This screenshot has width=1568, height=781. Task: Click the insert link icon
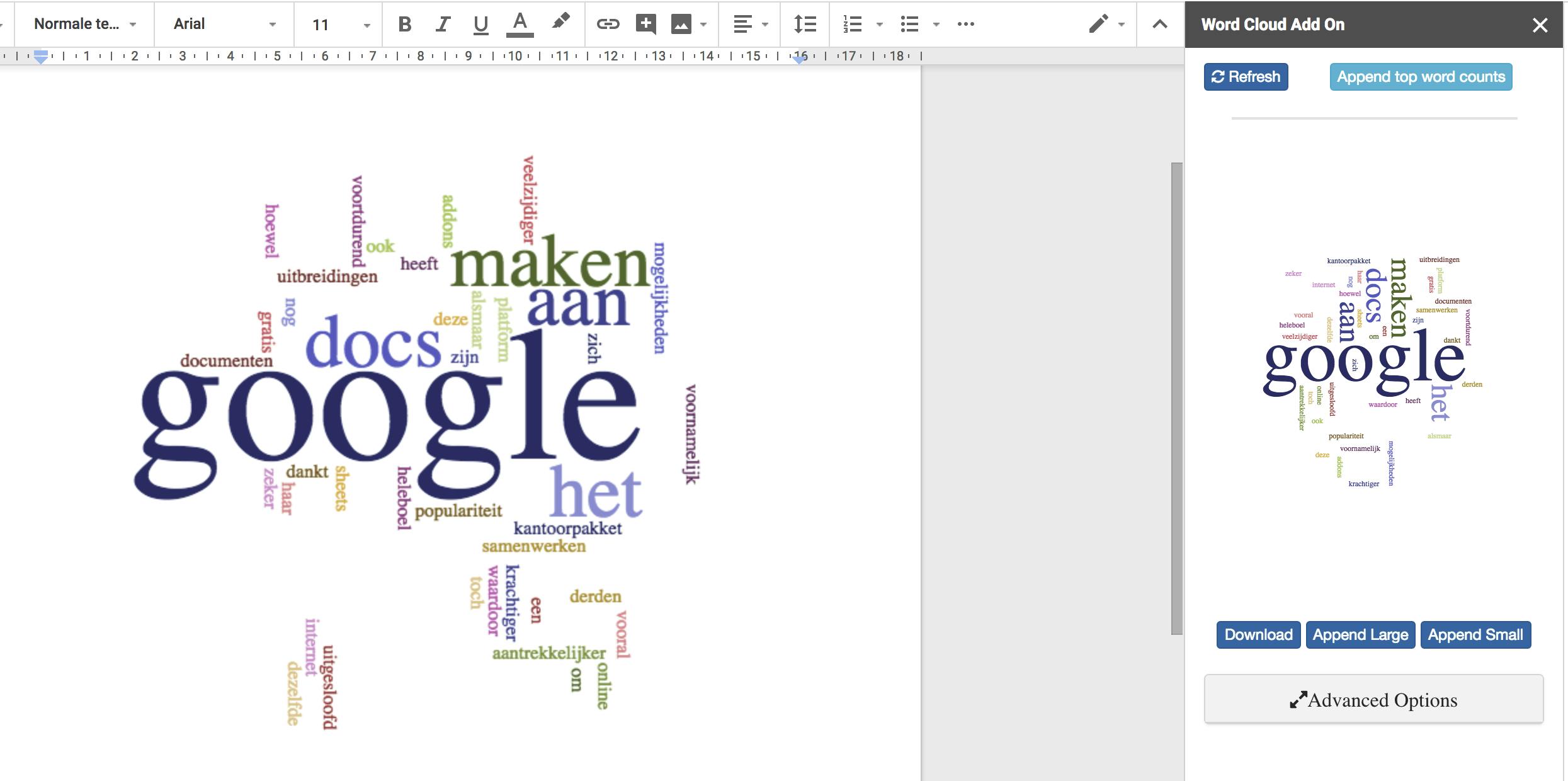(x=608, y=24)
